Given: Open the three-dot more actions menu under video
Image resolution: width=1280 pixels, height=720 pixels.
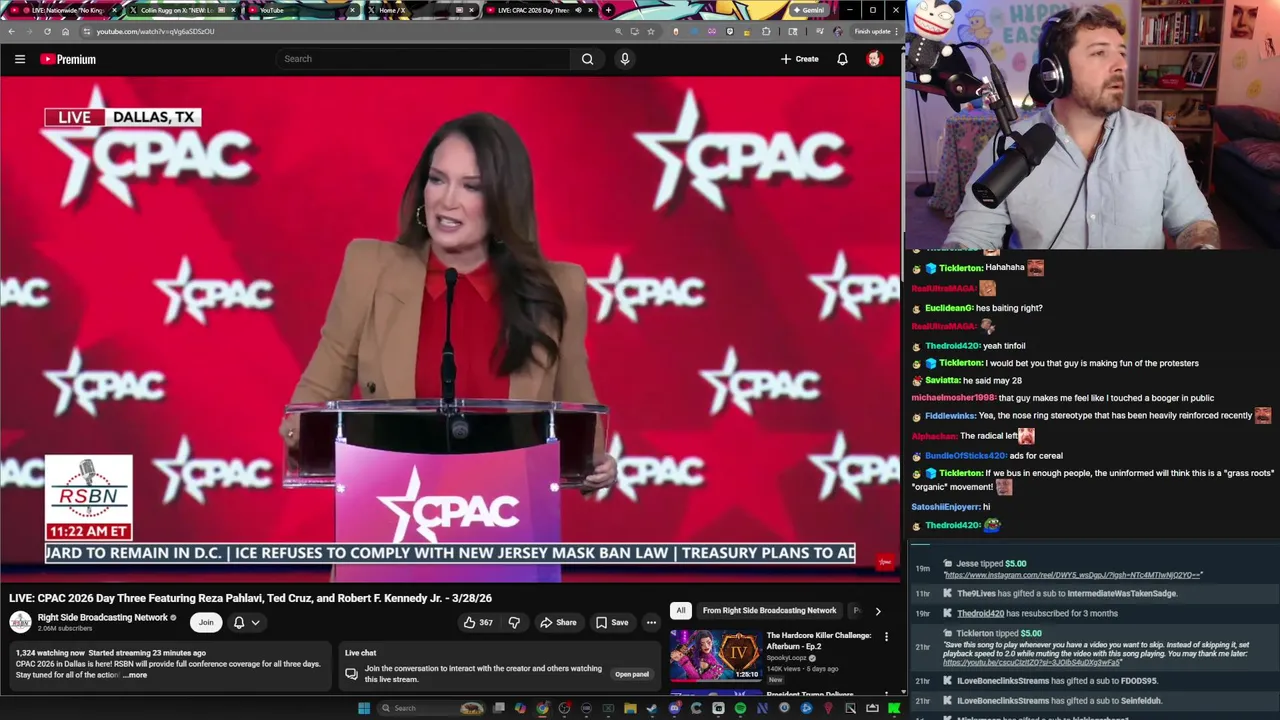Looking at the screenshot, I should (x=651, y=622).
